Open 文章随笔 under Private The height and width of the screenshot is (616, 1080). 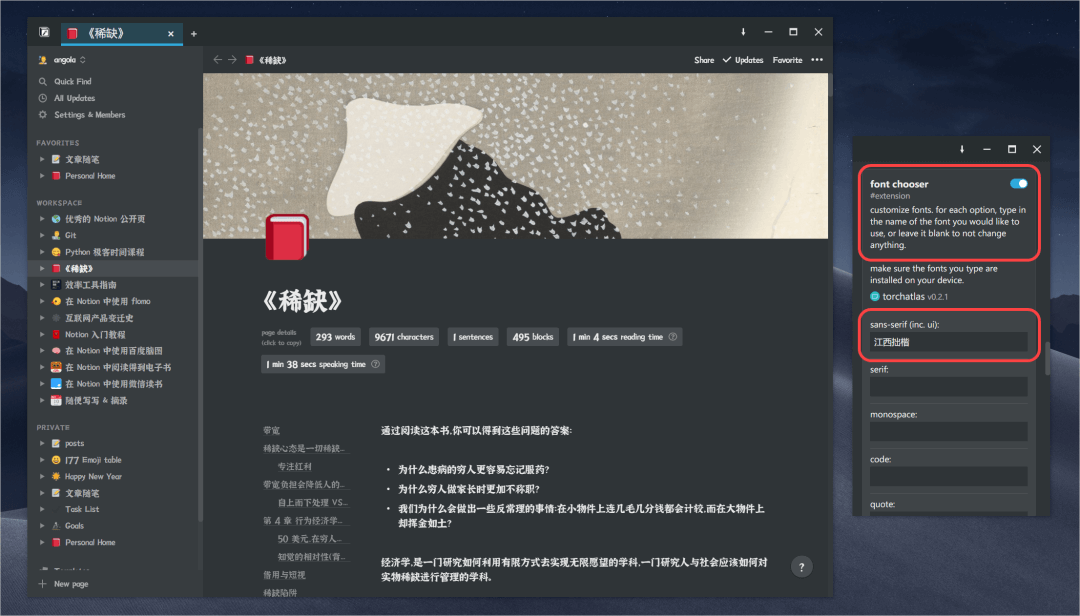(82, 493)
